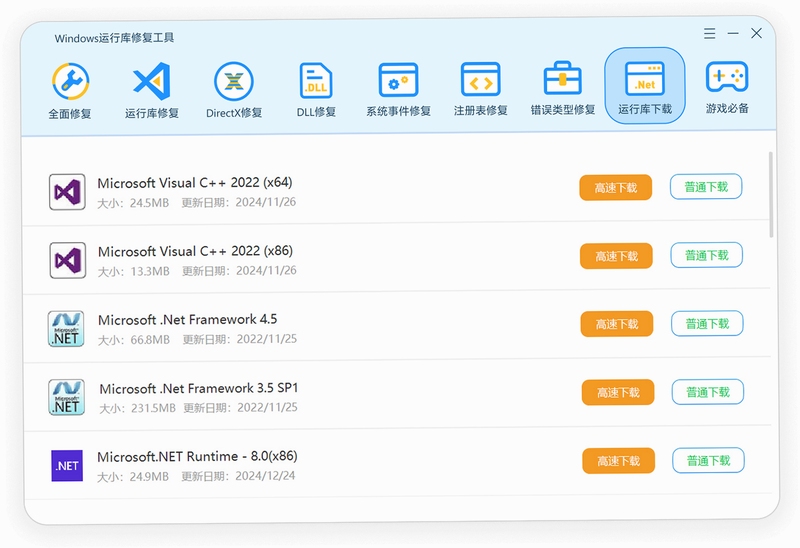Select the Microsoft Visual C++ 2022 (x86) title
This screenshot has height=548, width=800.
tap(195, 251)
